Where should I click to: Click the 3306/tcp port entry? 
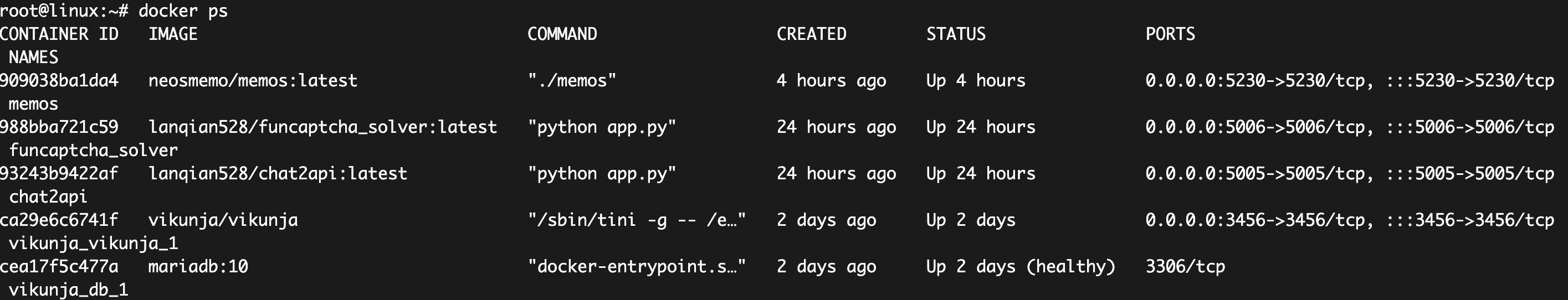tap(1185, 267)
